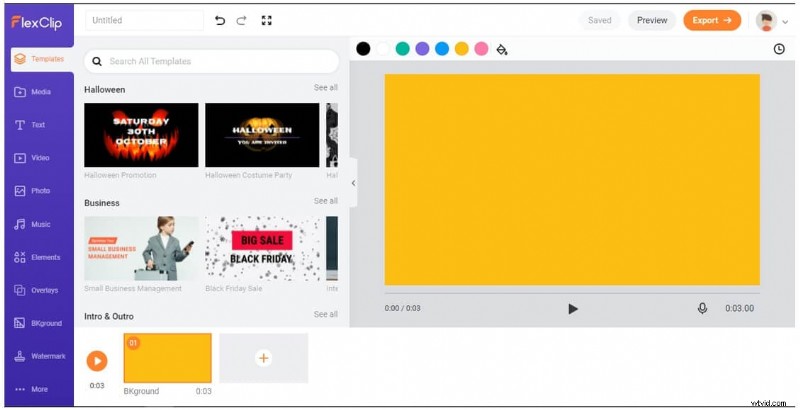
Task: Open the user account dropdown arrow
Action: [x=785, y=21]
